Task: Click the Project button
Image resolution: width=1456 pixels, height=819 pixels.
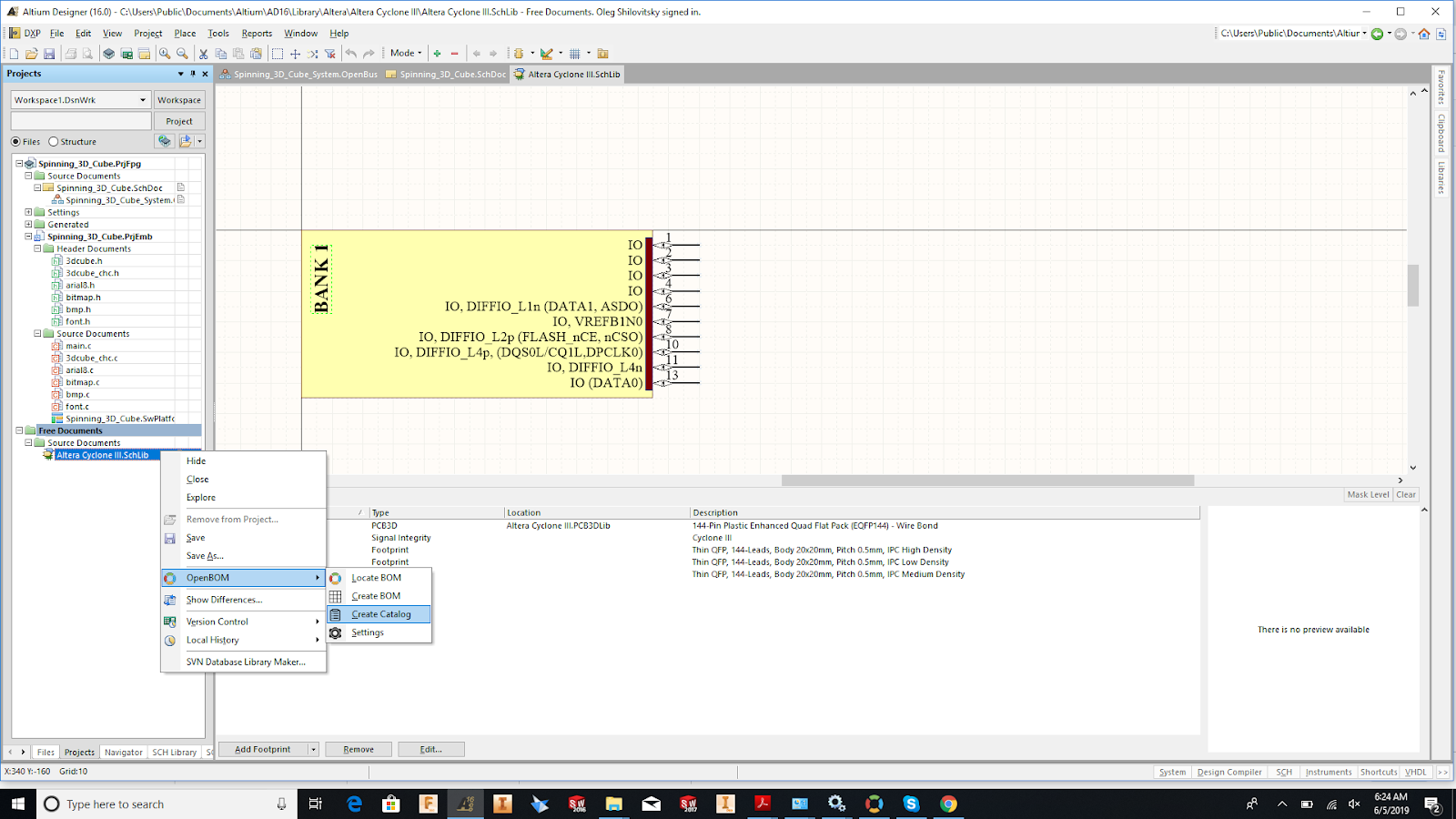Action: (x=179, y=121)
